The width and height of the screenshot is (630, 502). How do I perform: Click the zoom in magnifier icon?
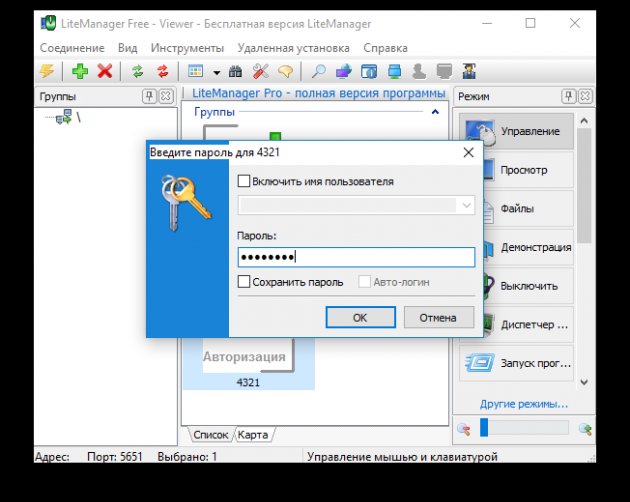point(585,429)
